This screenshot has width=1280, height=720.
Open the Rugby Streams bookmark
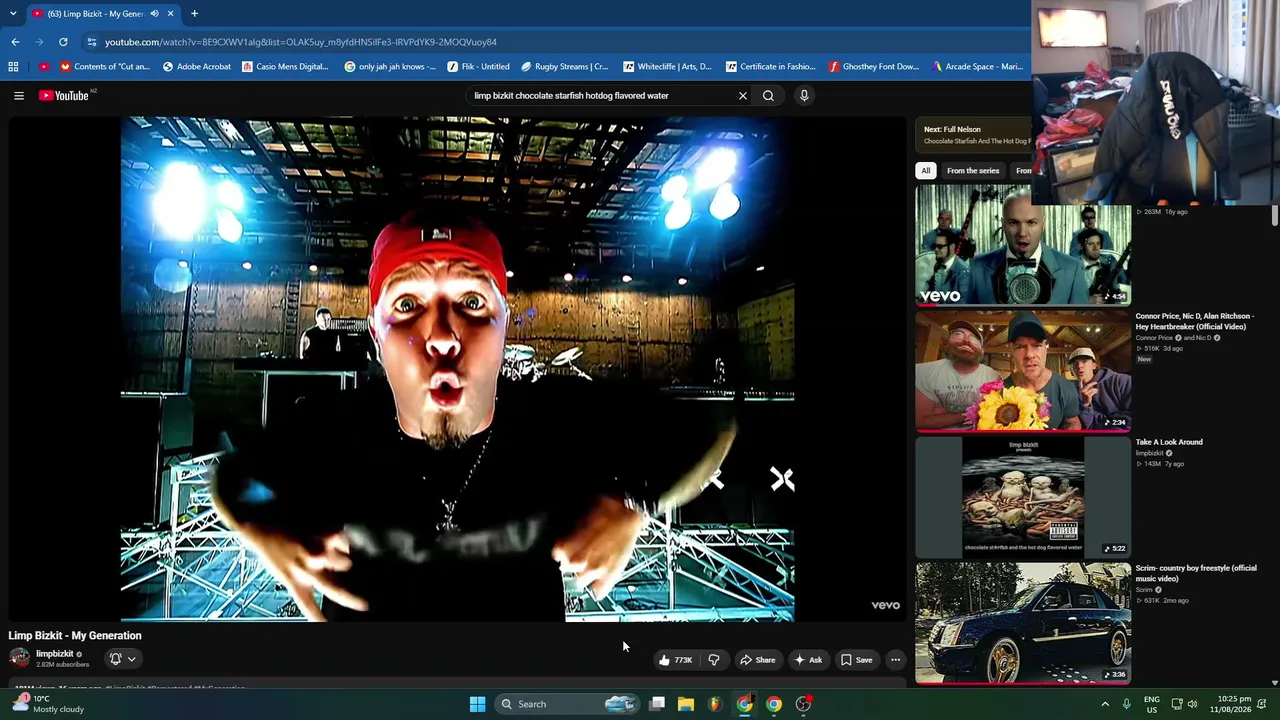tap(564, 67)
